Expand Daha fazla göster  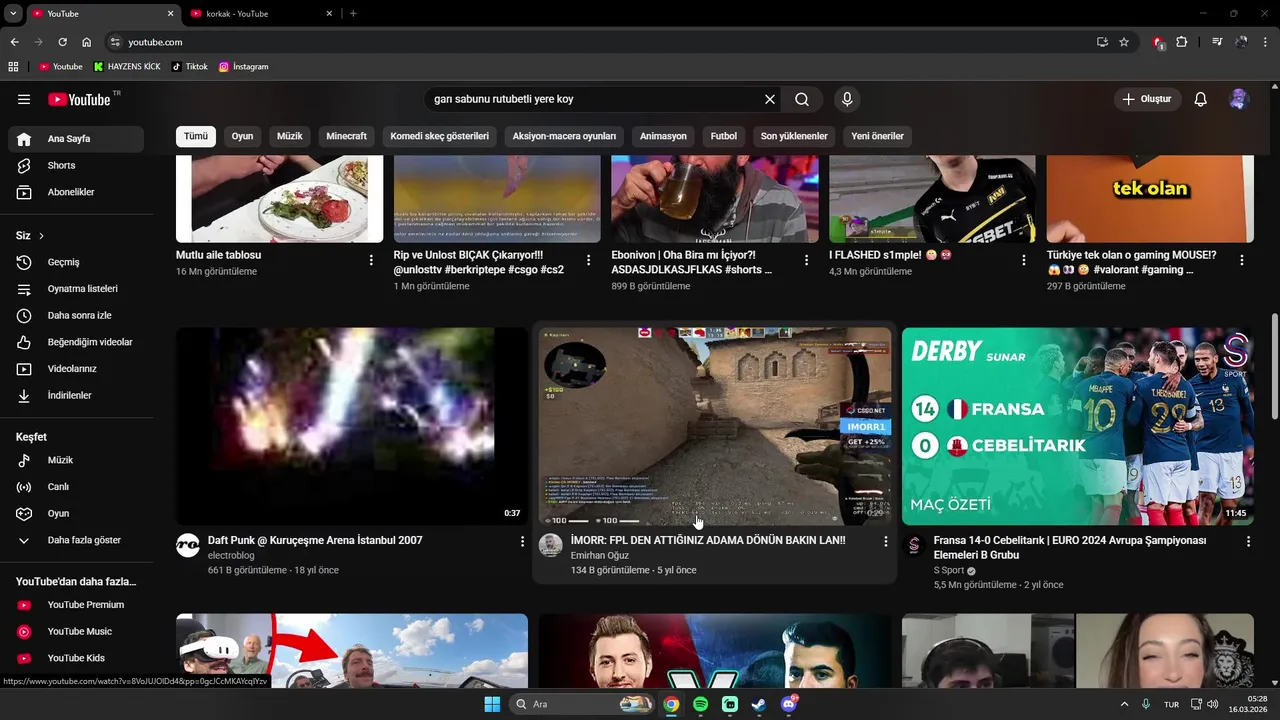pos(76,540)
